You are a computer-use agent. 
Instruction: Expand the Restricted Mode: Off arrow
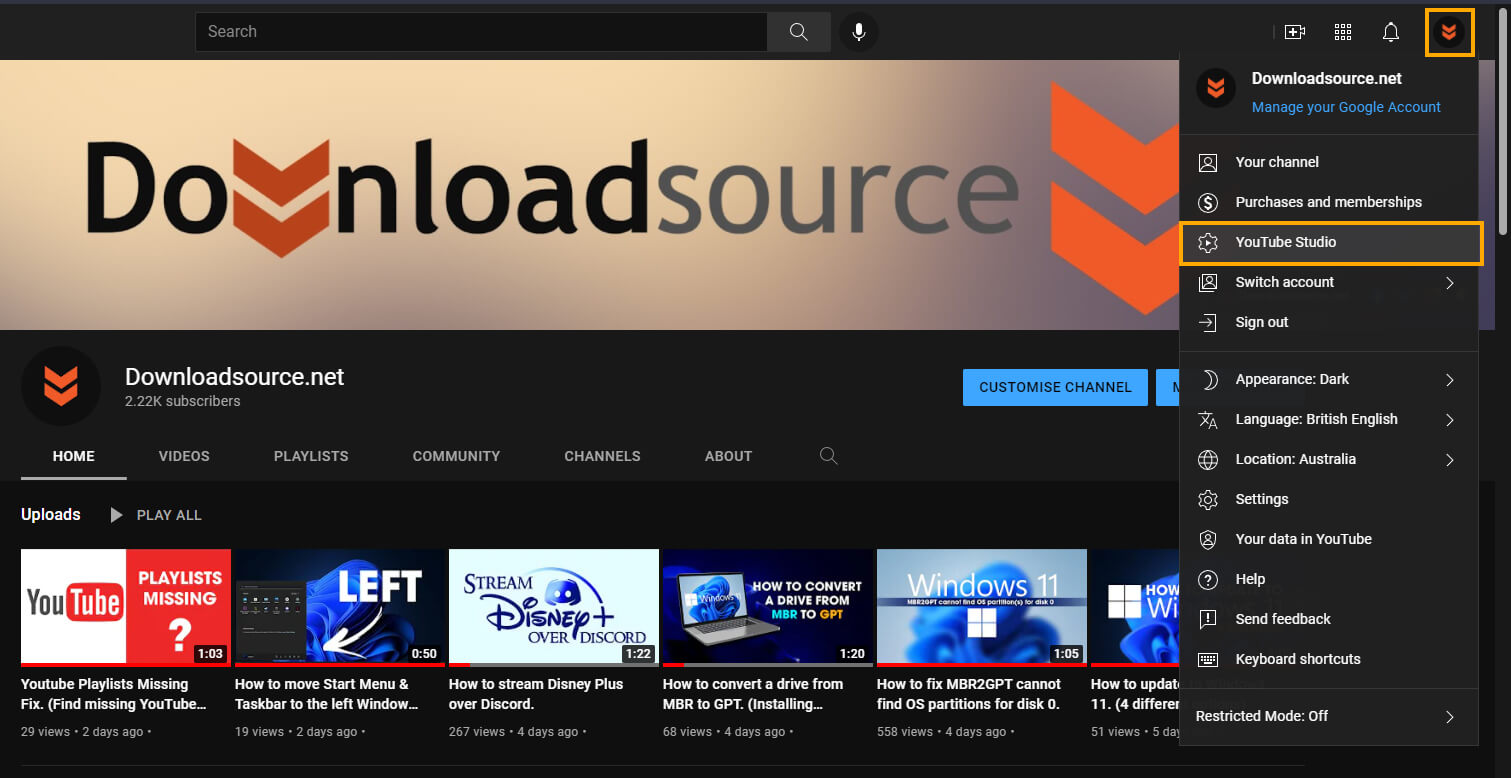click(1449, 717)
